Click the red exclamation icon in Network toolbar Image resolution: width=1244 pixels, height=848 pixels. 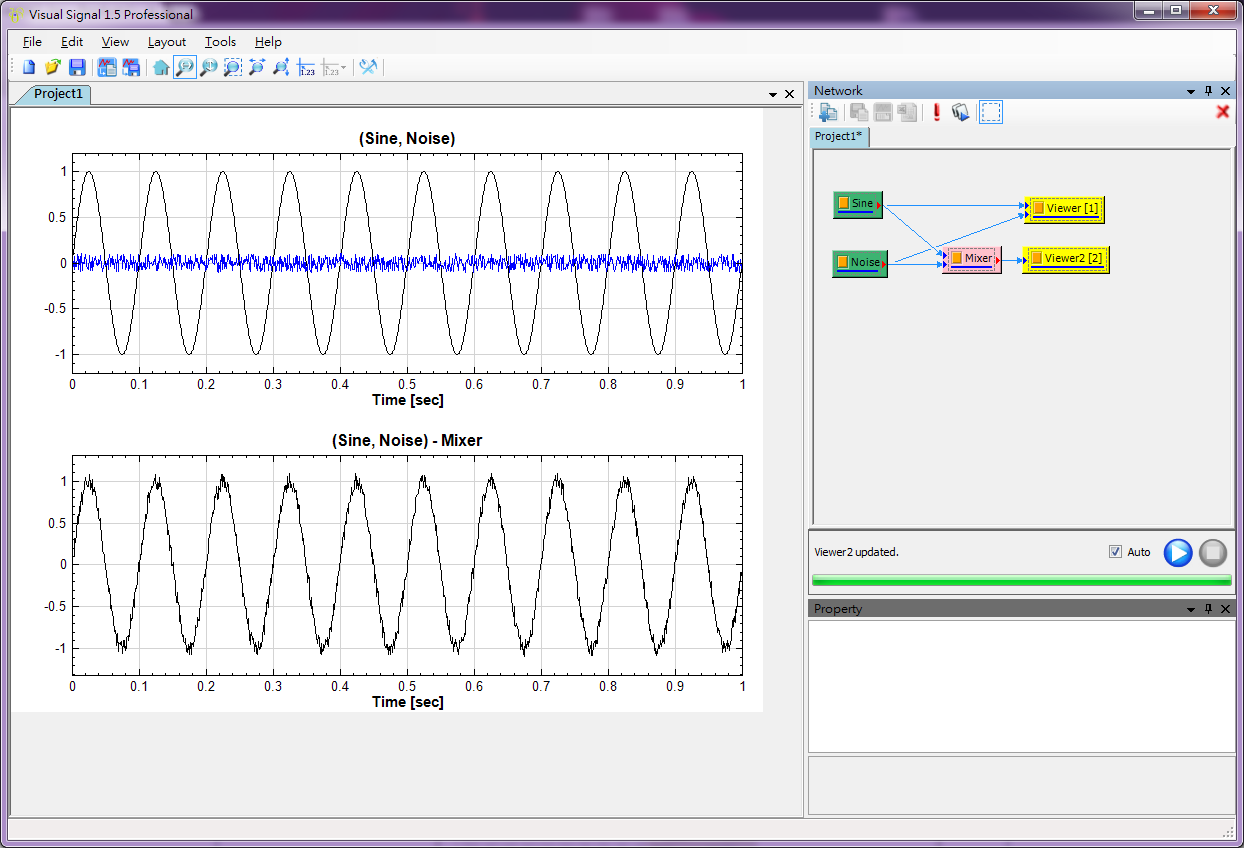[937, 112]
